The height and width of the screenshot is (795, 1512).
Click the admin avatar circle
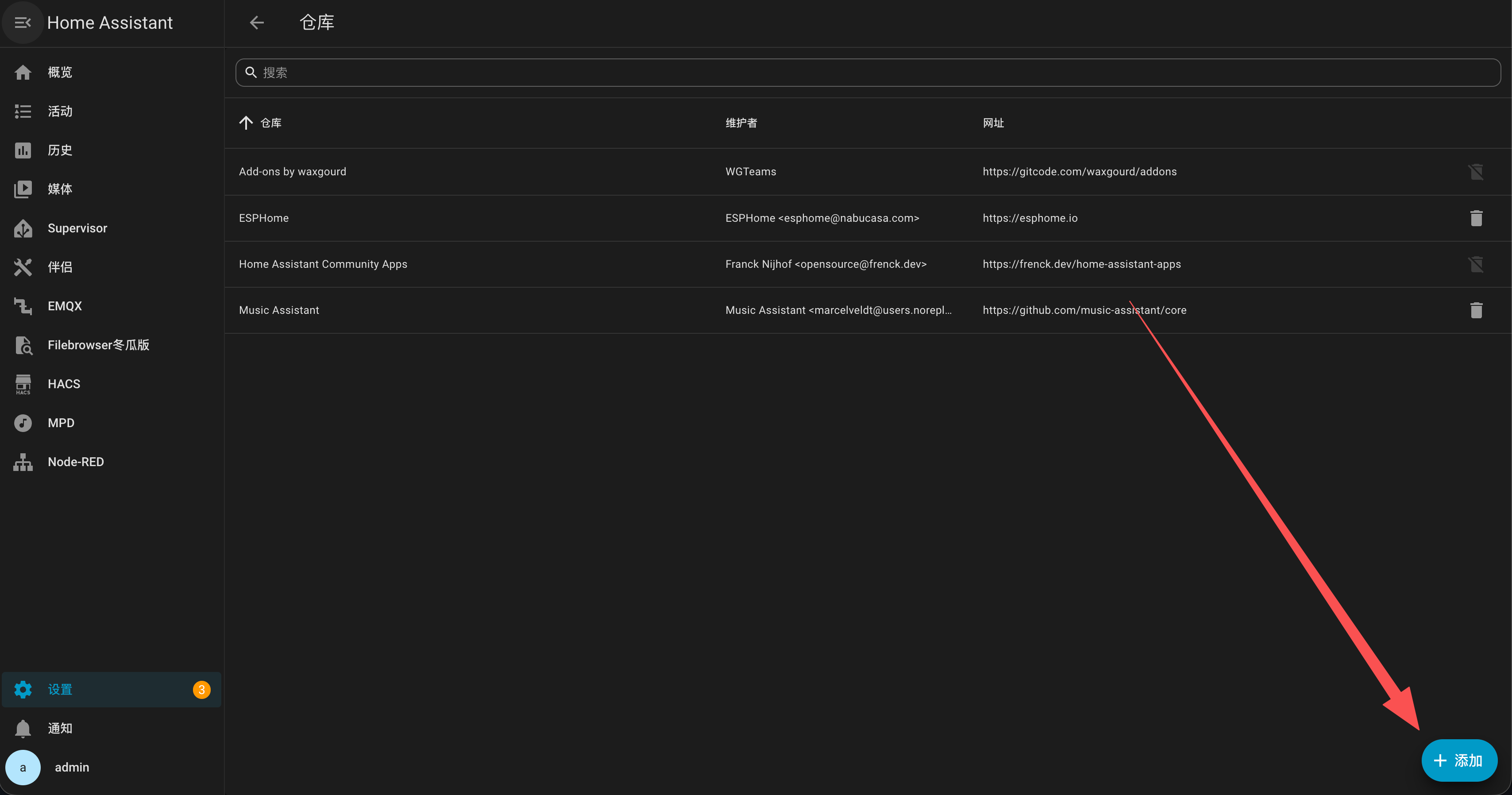tap(23, 768)
